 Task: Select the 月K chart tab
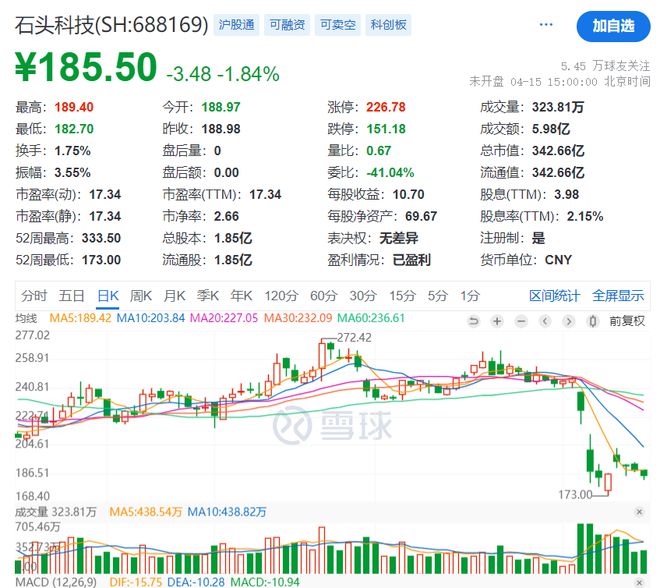[174, 295]
